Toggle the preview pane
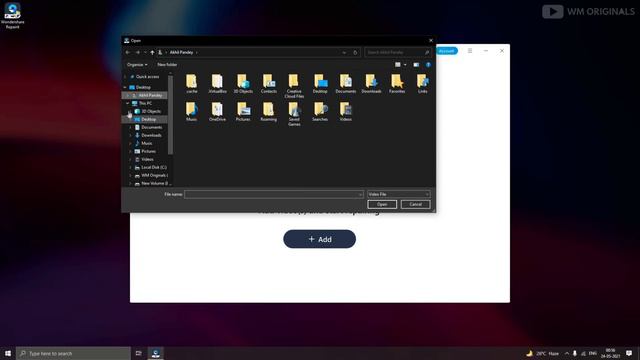The image size is (640, 360). click(416, 64)
